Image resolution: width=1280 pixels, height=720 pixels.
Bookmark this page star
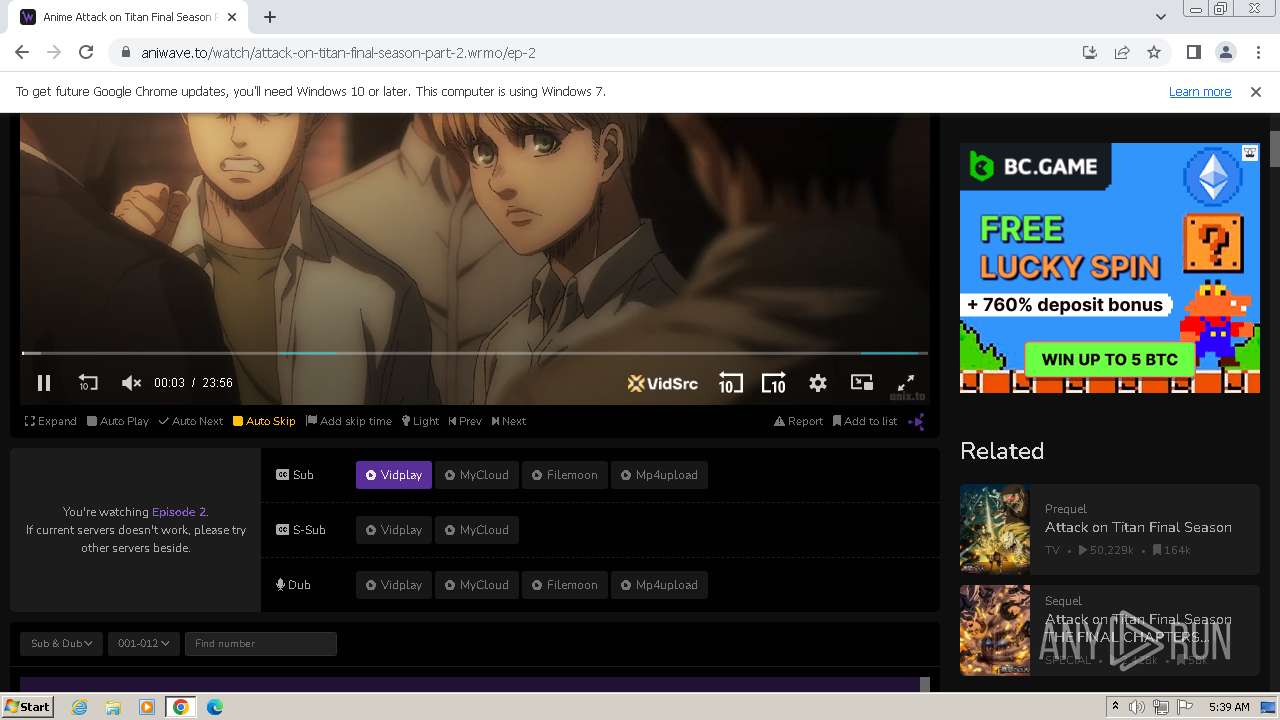pyautogui.click(x=1154, y=52)
